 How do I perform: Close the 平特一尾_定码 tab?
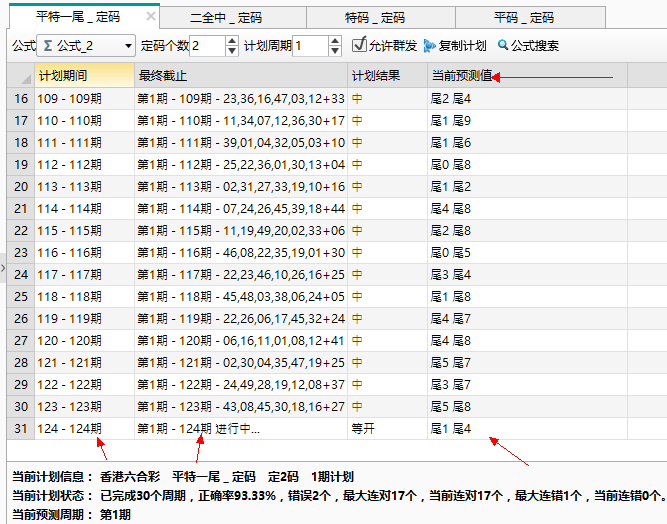coord(150,17)
